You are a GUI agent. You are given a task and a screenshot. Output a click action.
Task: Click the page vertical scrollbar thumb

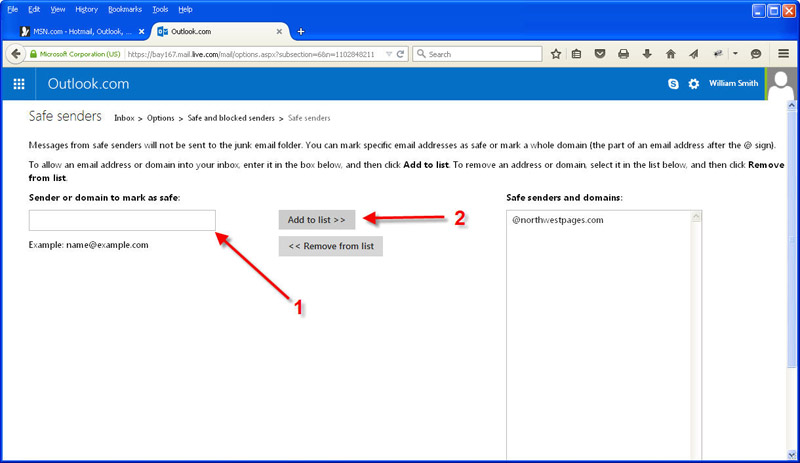(791, 238)
